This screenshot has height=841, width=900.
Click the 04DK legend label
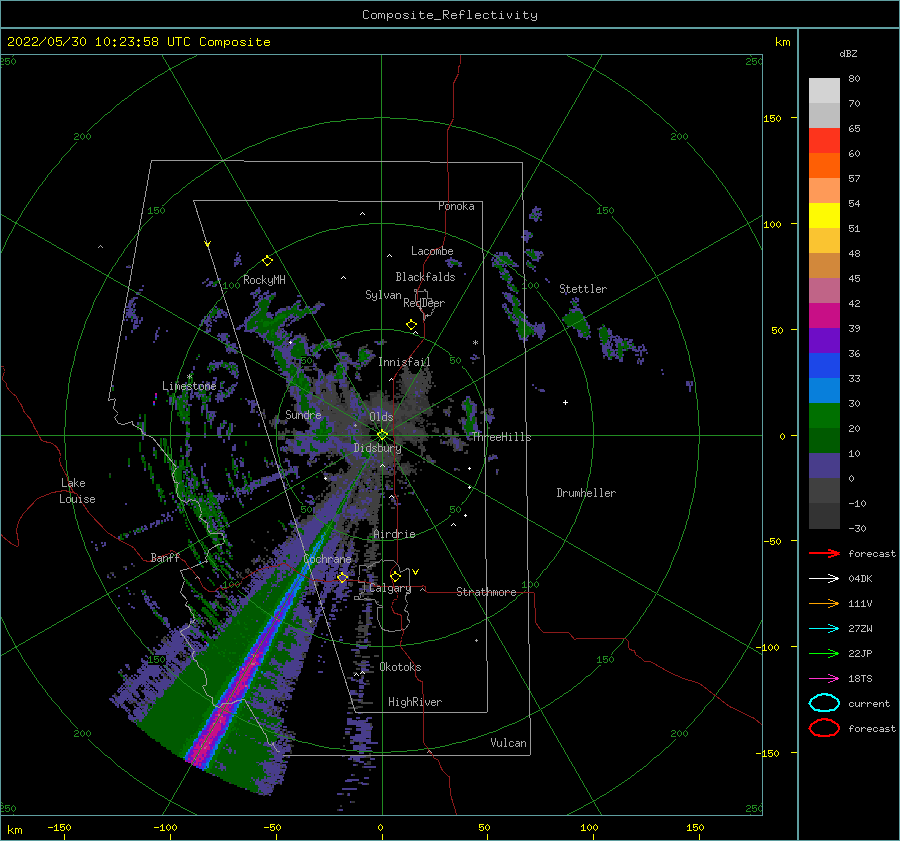tap(860, 578)
